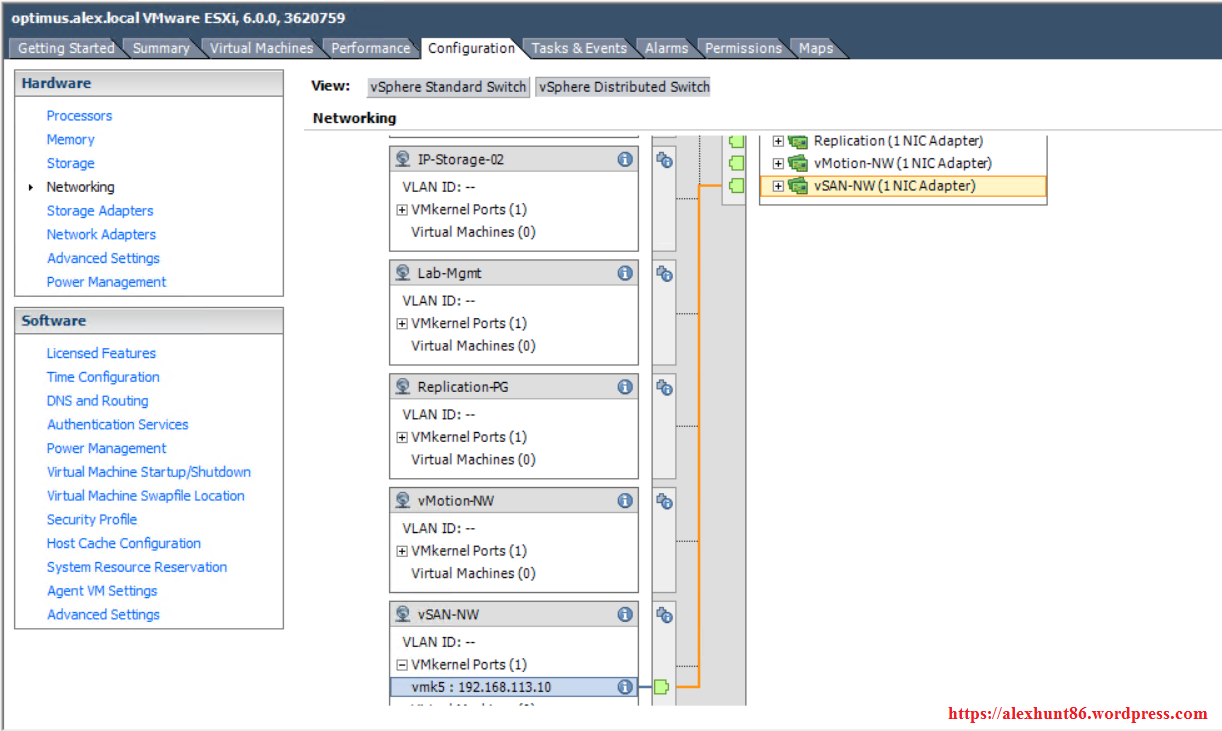1222x731 pixels.
Task: Open Security Profile in the Software panel
Action: (92, 519)
